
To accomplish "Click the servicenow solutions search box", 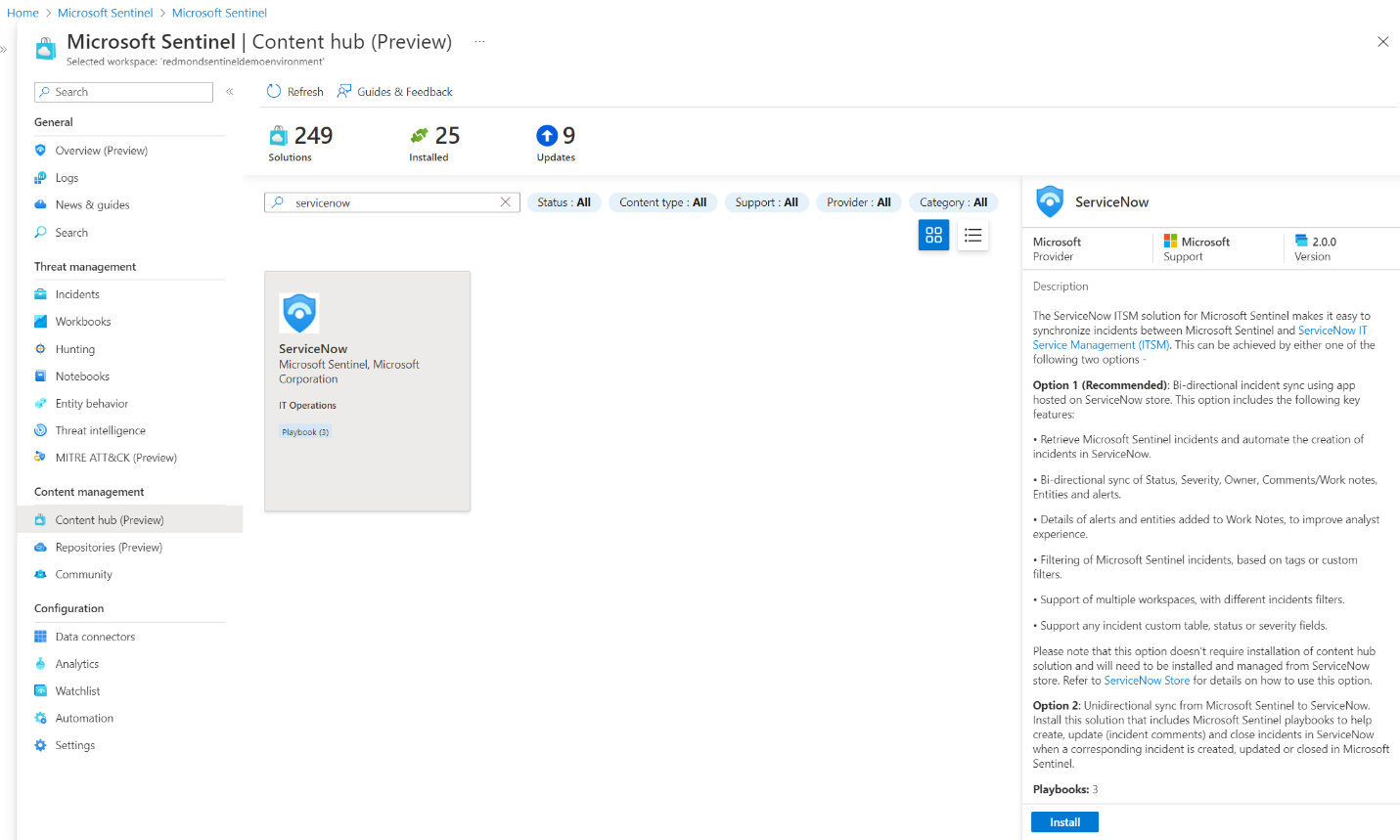I will (x=392, y=202).
